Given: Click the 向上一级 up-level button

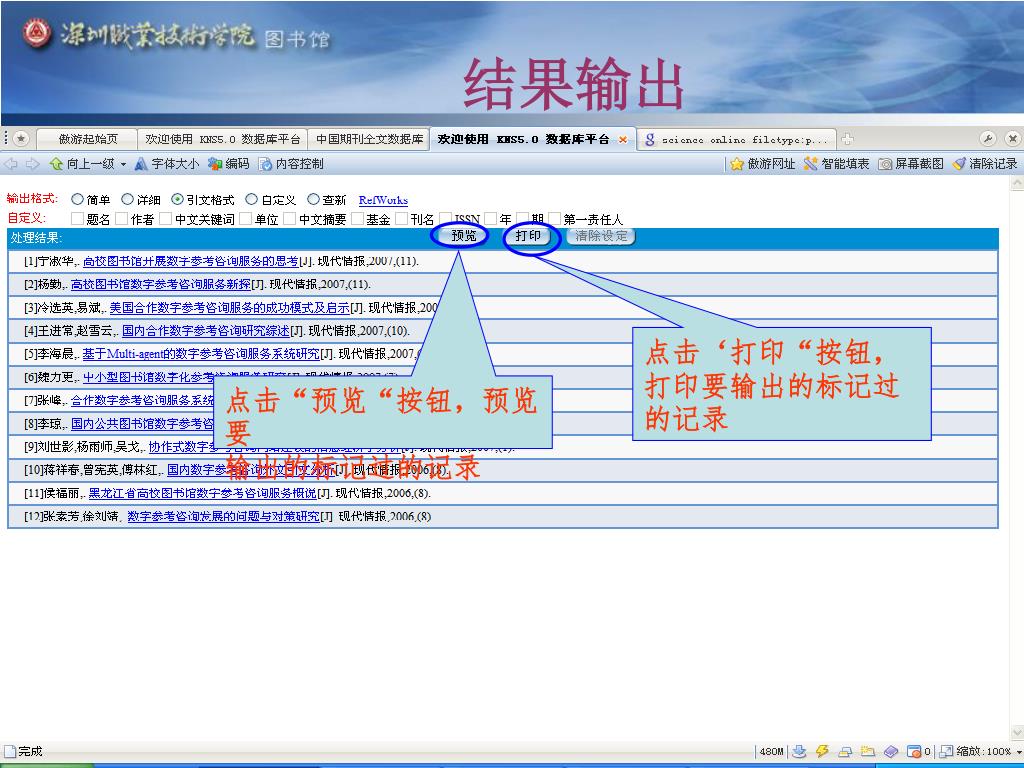Looking at the screenshot, I should [x=83, y=164].
